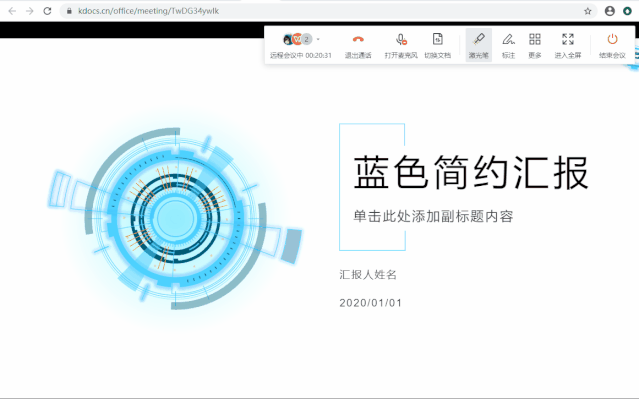Click the green extension icon in browser toolbar
The height and width of the screenshot is (399, 639).
click(628, 11)
